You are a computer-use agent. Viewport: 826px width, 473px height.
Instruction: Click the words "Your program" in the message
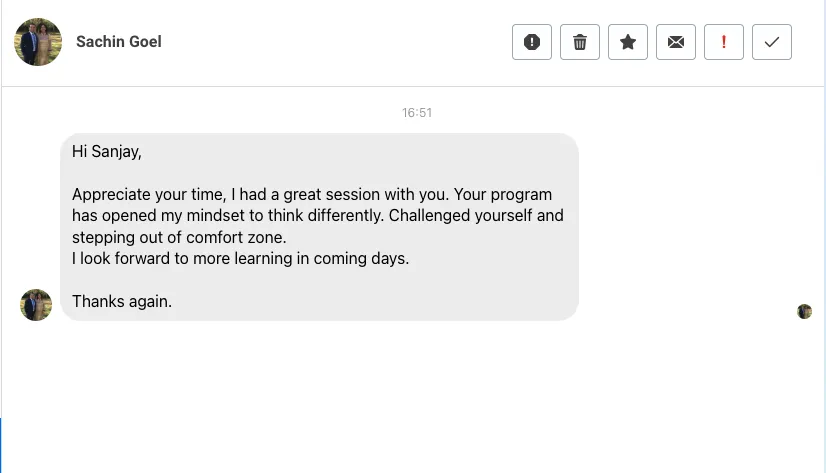503,194
